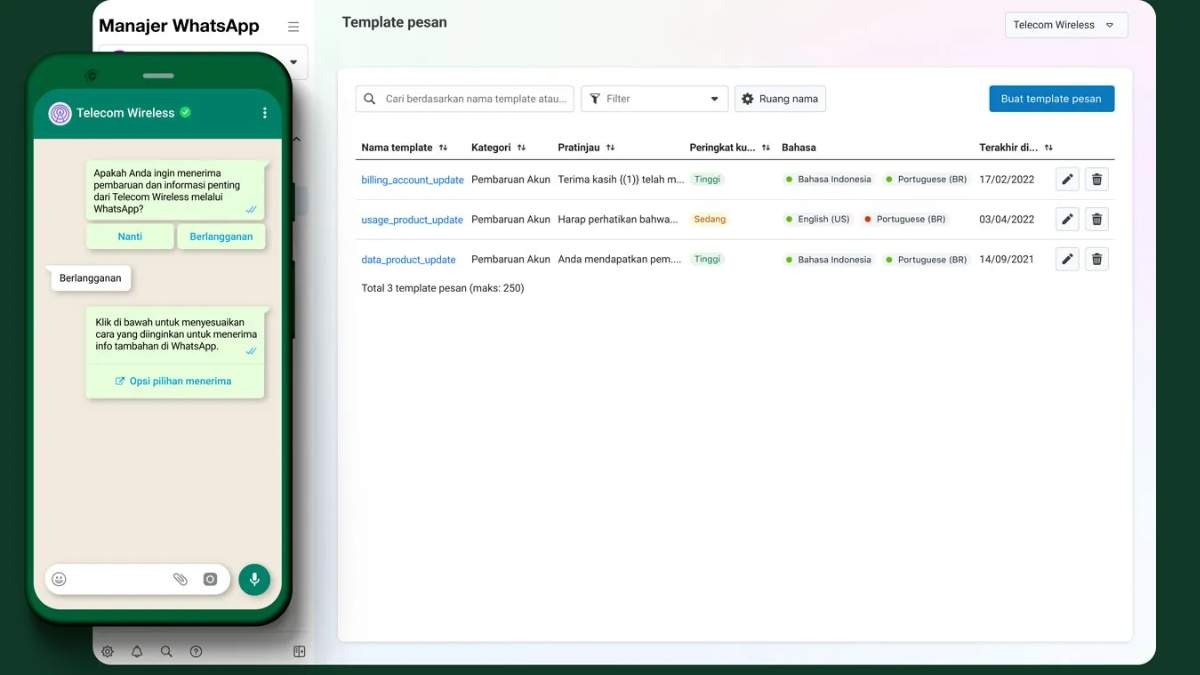Open the settings gear in bottom sidebar

[x=108, y=652]
